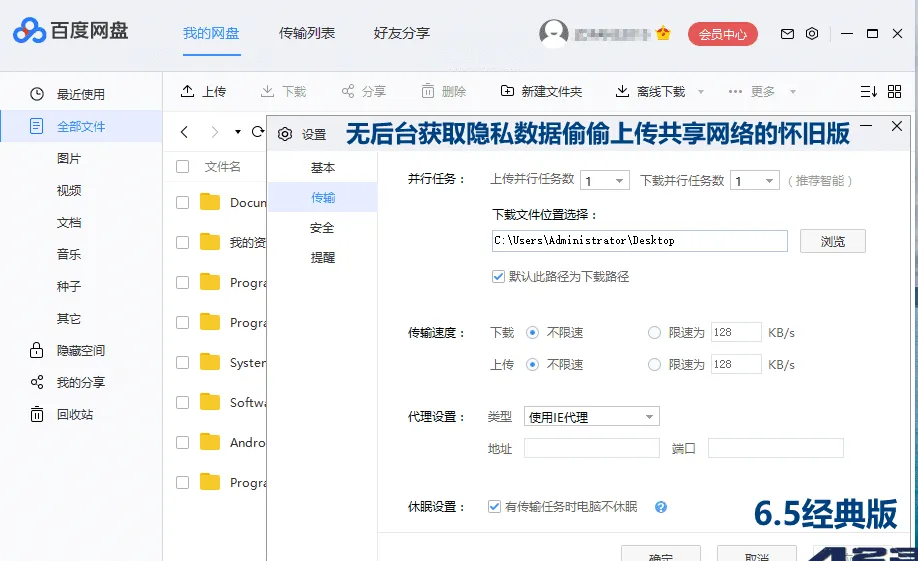Select 视频 category in sidebar

coord(69,190)
